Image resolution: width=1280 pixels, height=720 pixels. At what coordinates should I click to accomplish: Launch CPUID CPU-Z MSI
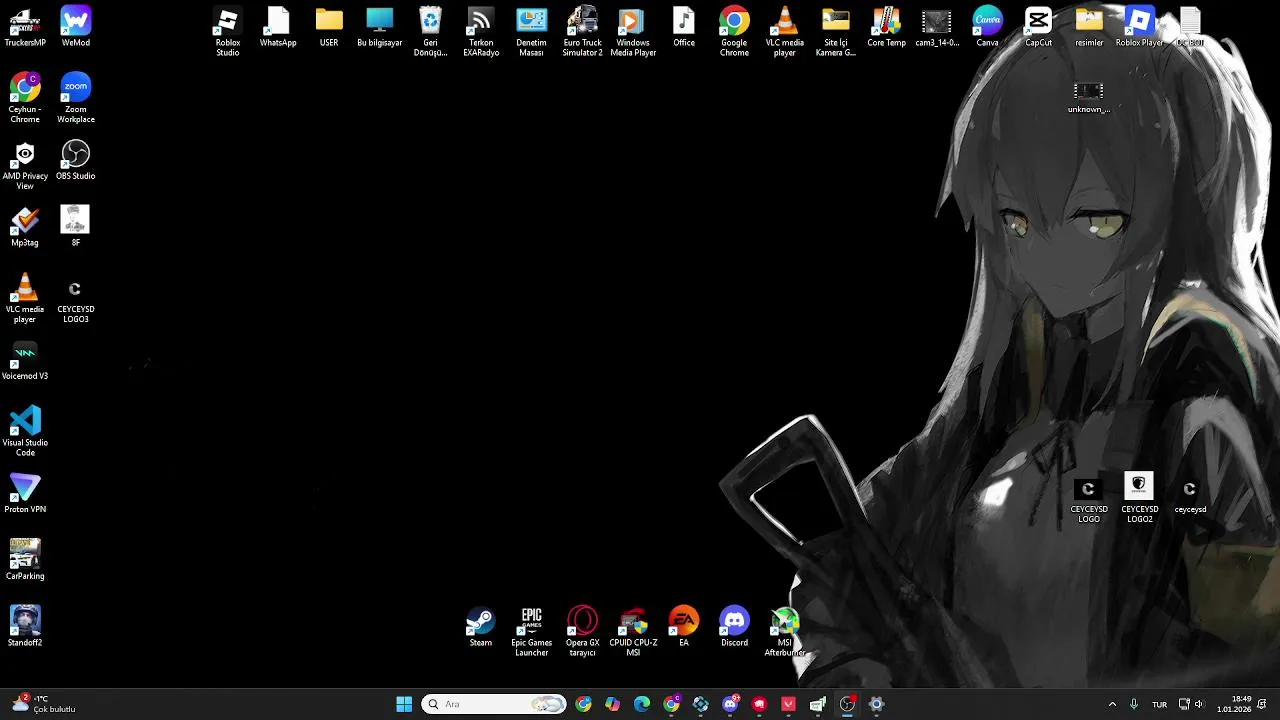(633, 632)
